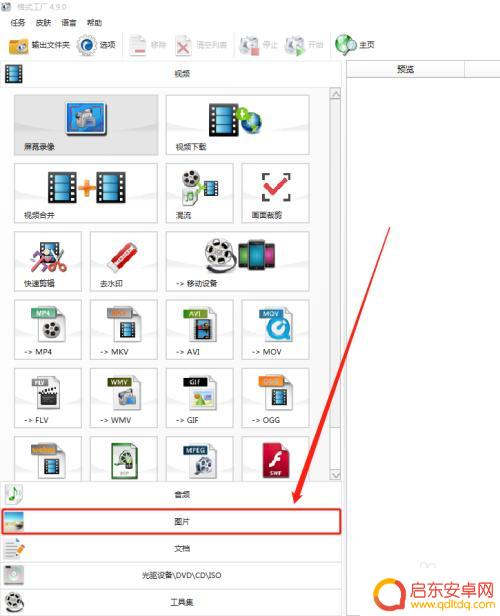The height and width of the screenshot is (616, 500).
Task: Expand the DVD\CD\ISO disc category
Action: 171,575
